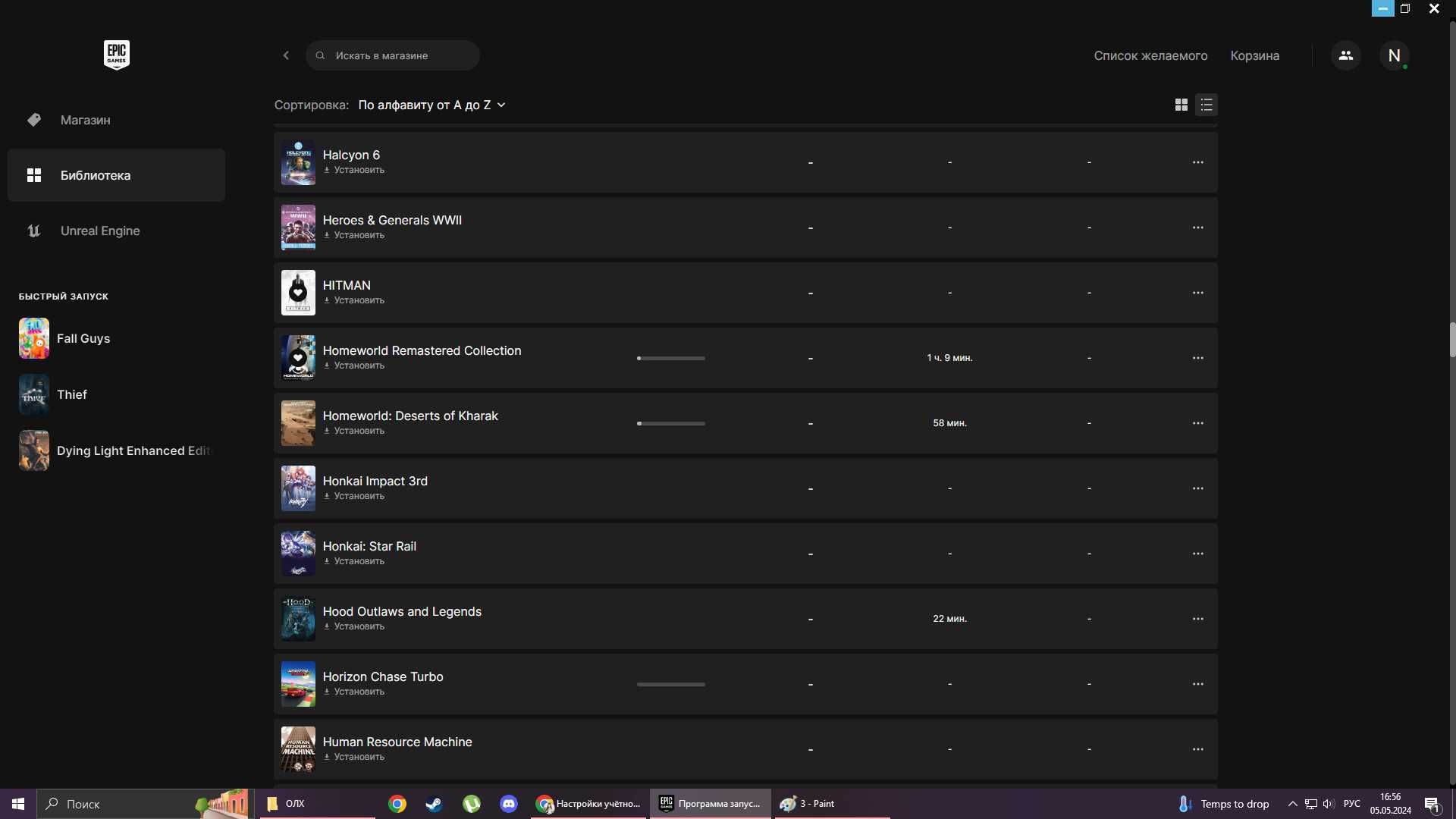Open the Honkai Impact 3rd cover thumbnail

(x=298, y=488)
